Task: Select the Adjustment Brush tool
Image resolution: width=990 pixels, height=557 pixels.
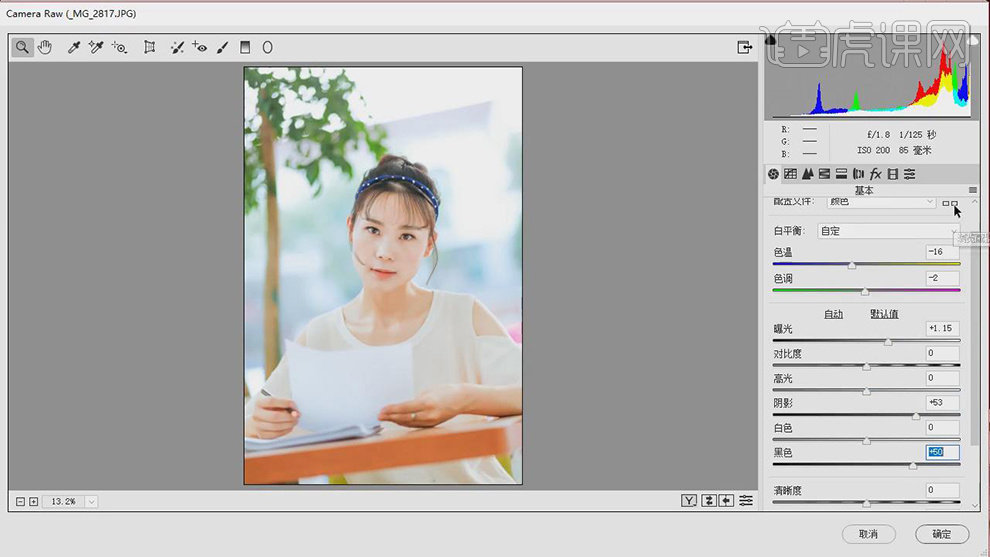Action: [x=222, y=47]
